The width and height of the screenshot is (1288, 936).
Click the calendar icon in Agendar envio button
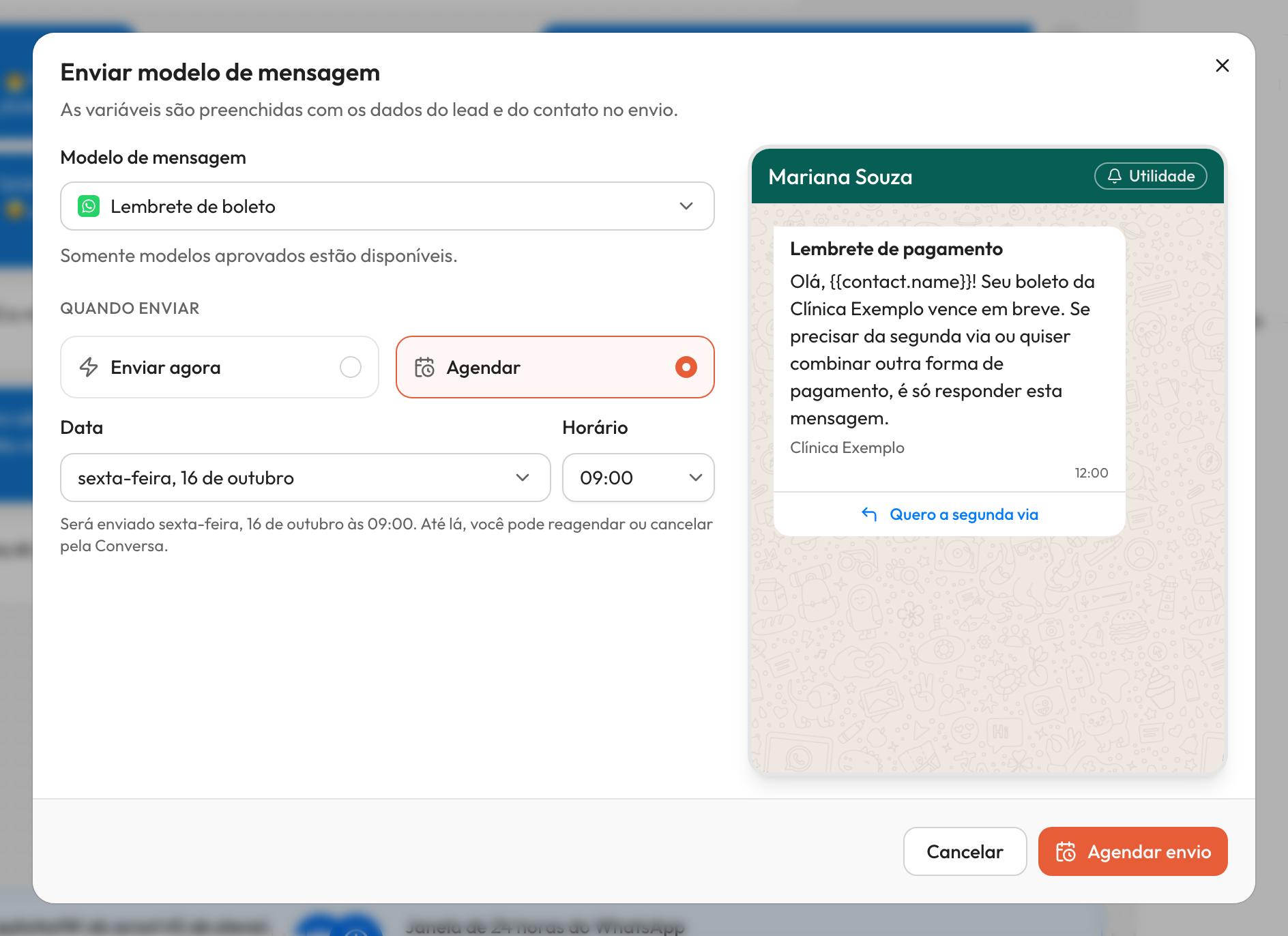click(1066, 851)
